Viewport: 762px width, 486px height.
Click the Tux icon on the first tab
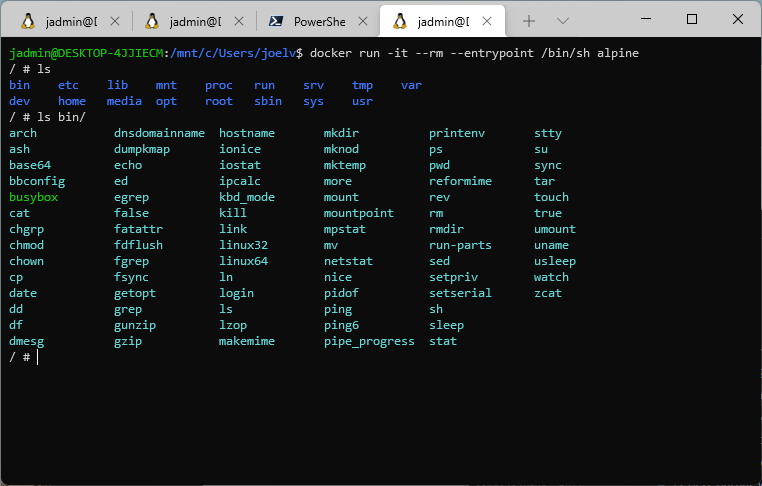tap(27, 21)
